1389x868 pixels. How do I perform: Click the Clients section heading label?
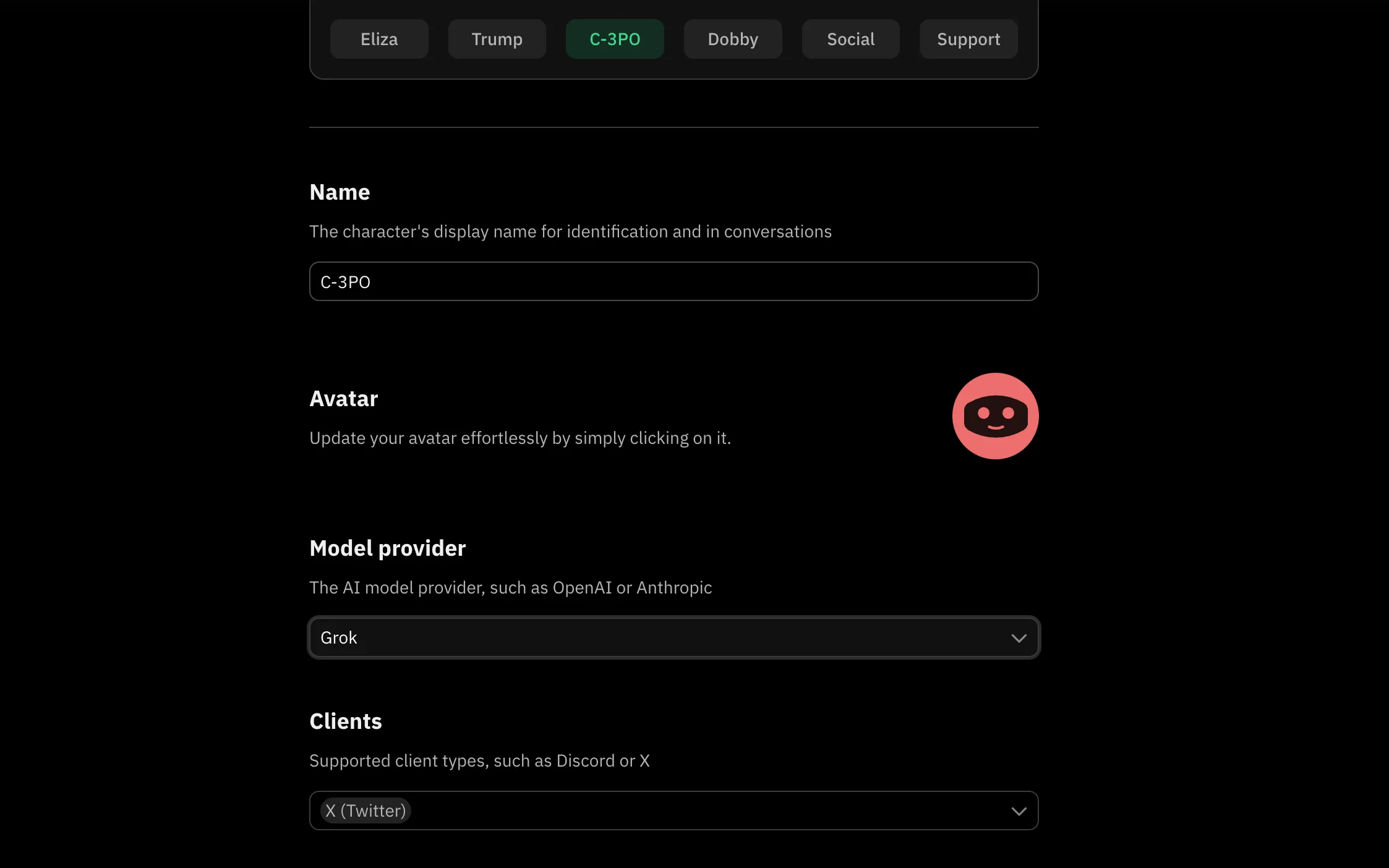tap(345, 721)
